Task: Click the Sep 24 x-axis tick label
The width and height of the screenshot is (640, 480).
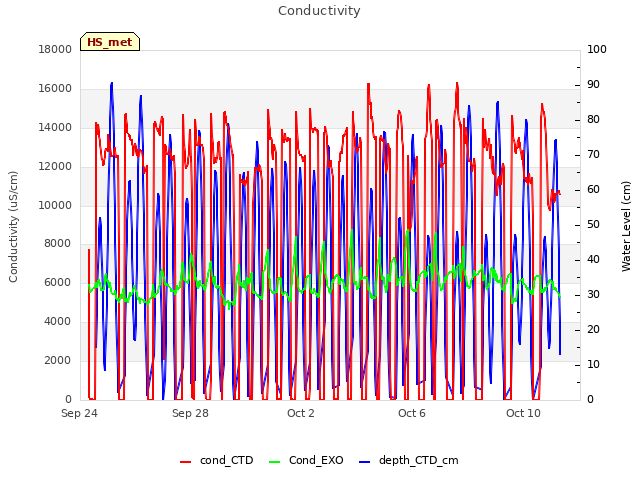Action: (x=79, y=413)
